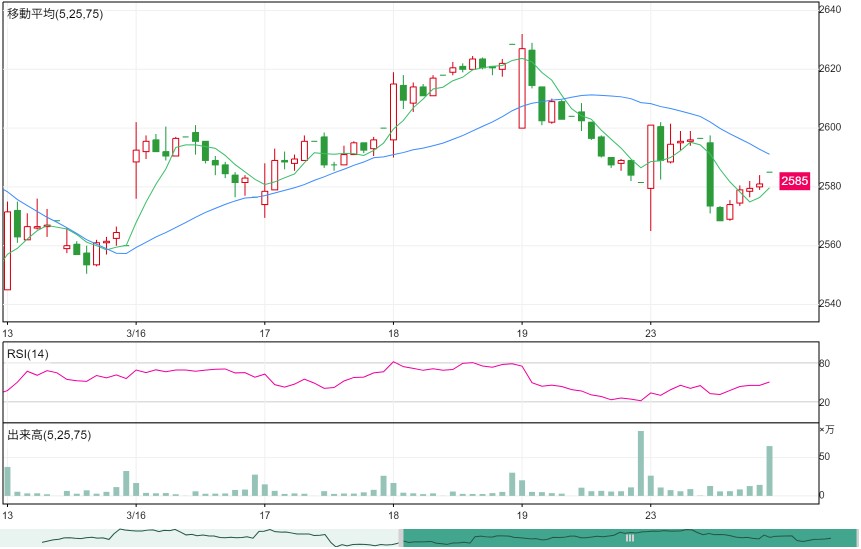Click the 3/16 date label under the volume chart
The width and height of the screenshot is (861, 549).
[136, 515]
